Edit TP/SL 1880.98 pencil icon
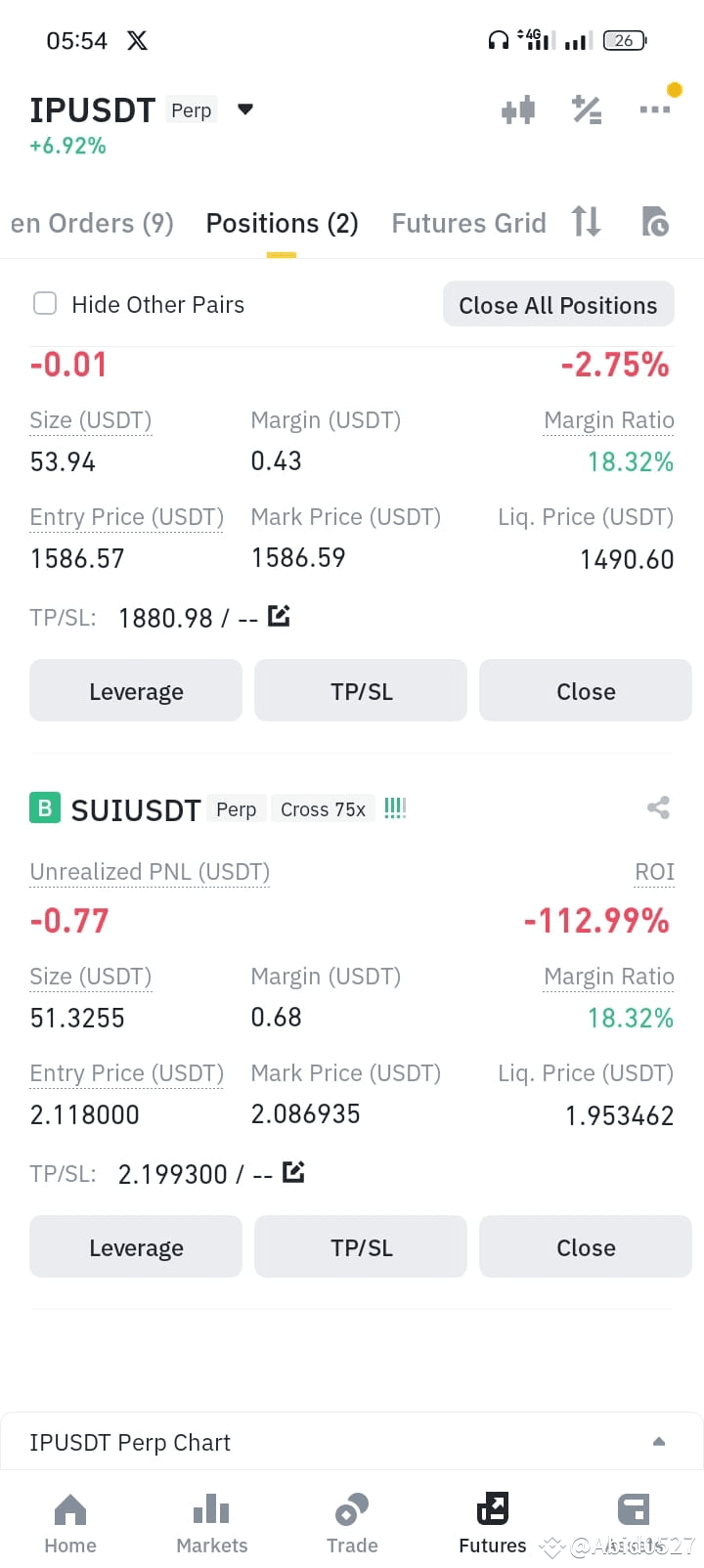This screenshot has width=704, height=1568. (279, 616)
